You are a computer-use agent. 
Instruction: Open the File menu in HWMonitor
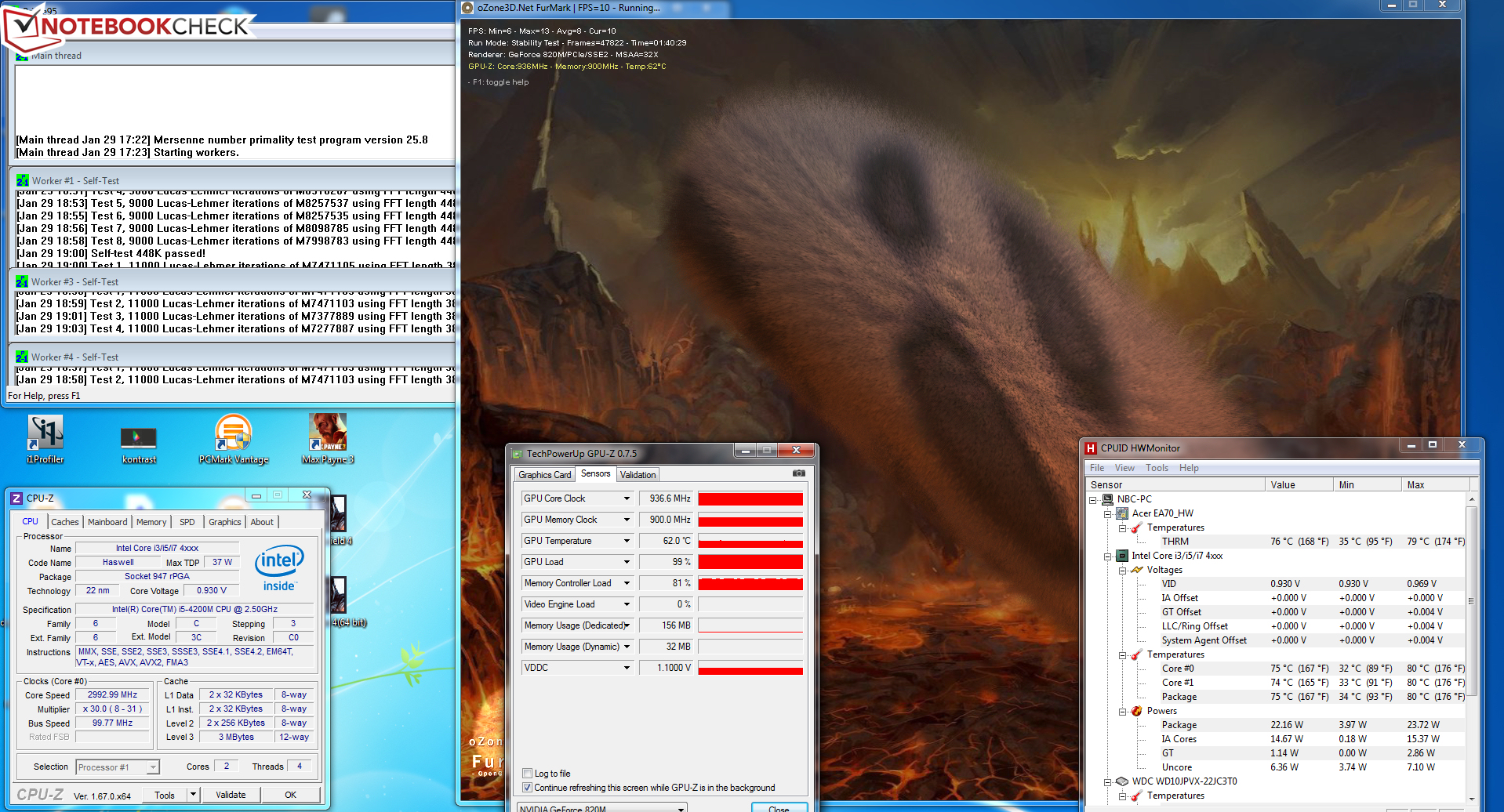tap(1097, 468)
